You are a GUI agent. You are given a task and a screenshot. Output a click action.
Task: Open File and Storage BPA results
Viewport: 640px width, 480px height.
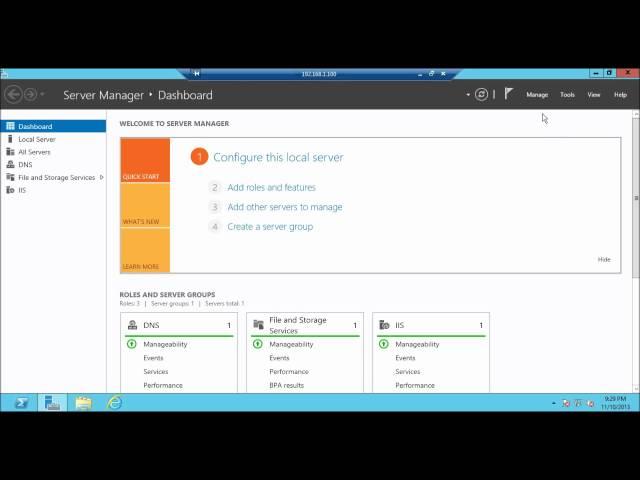click(287, 385)
